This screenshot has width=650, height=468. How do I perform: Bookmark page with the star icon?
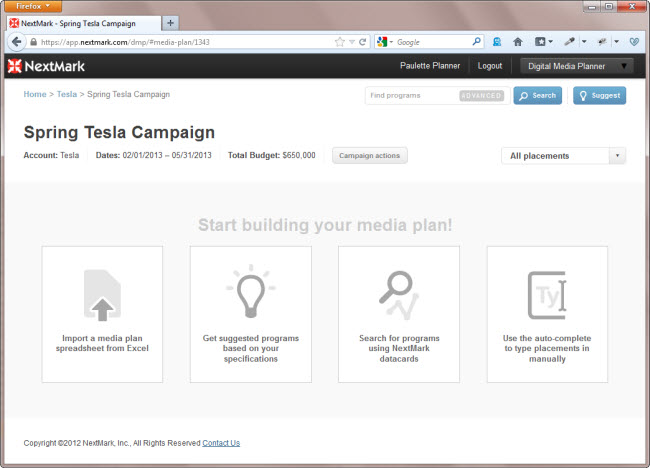340,42
